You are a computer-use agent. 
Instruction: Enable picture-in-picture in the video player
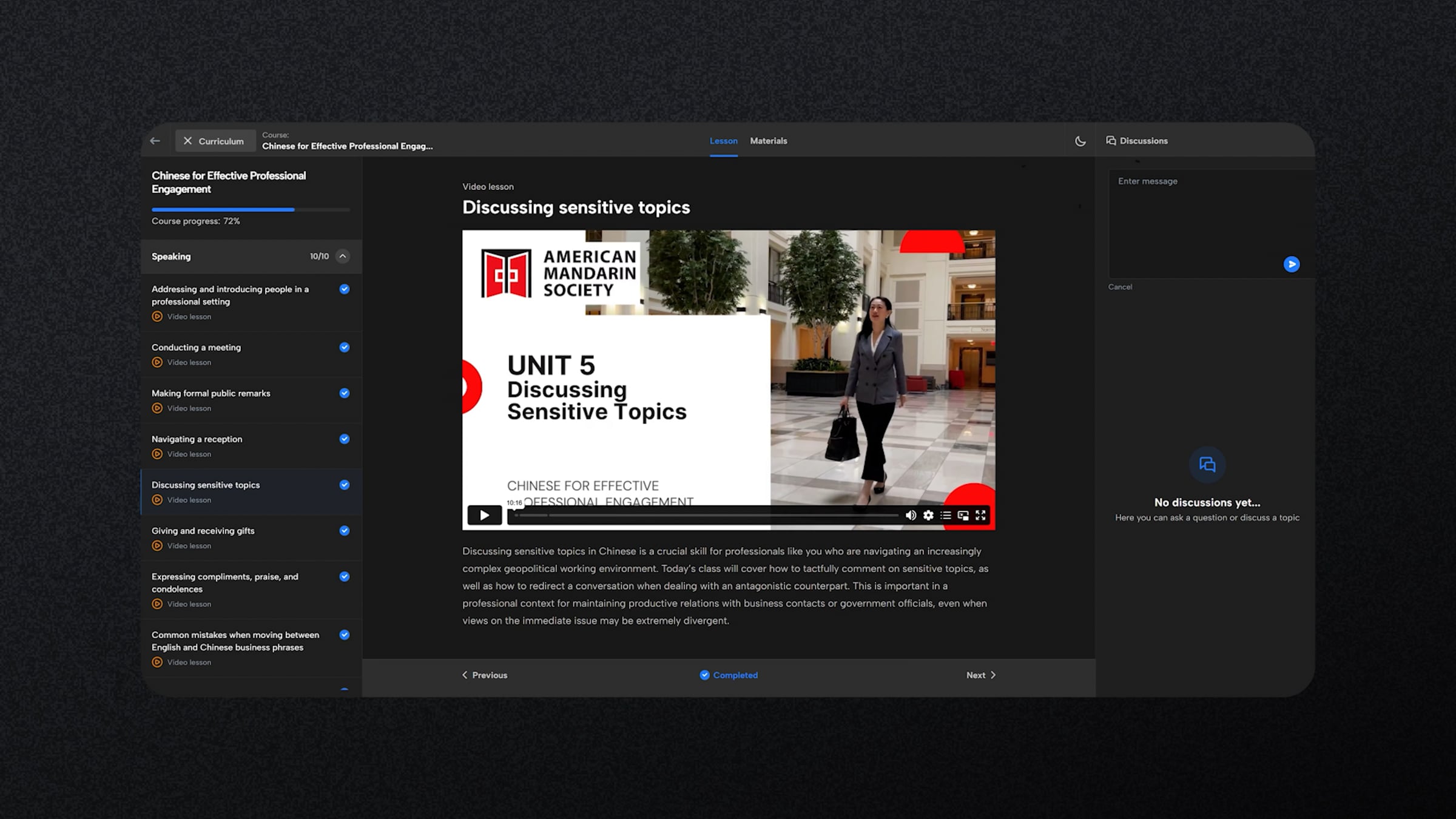(x=963, y=515)
